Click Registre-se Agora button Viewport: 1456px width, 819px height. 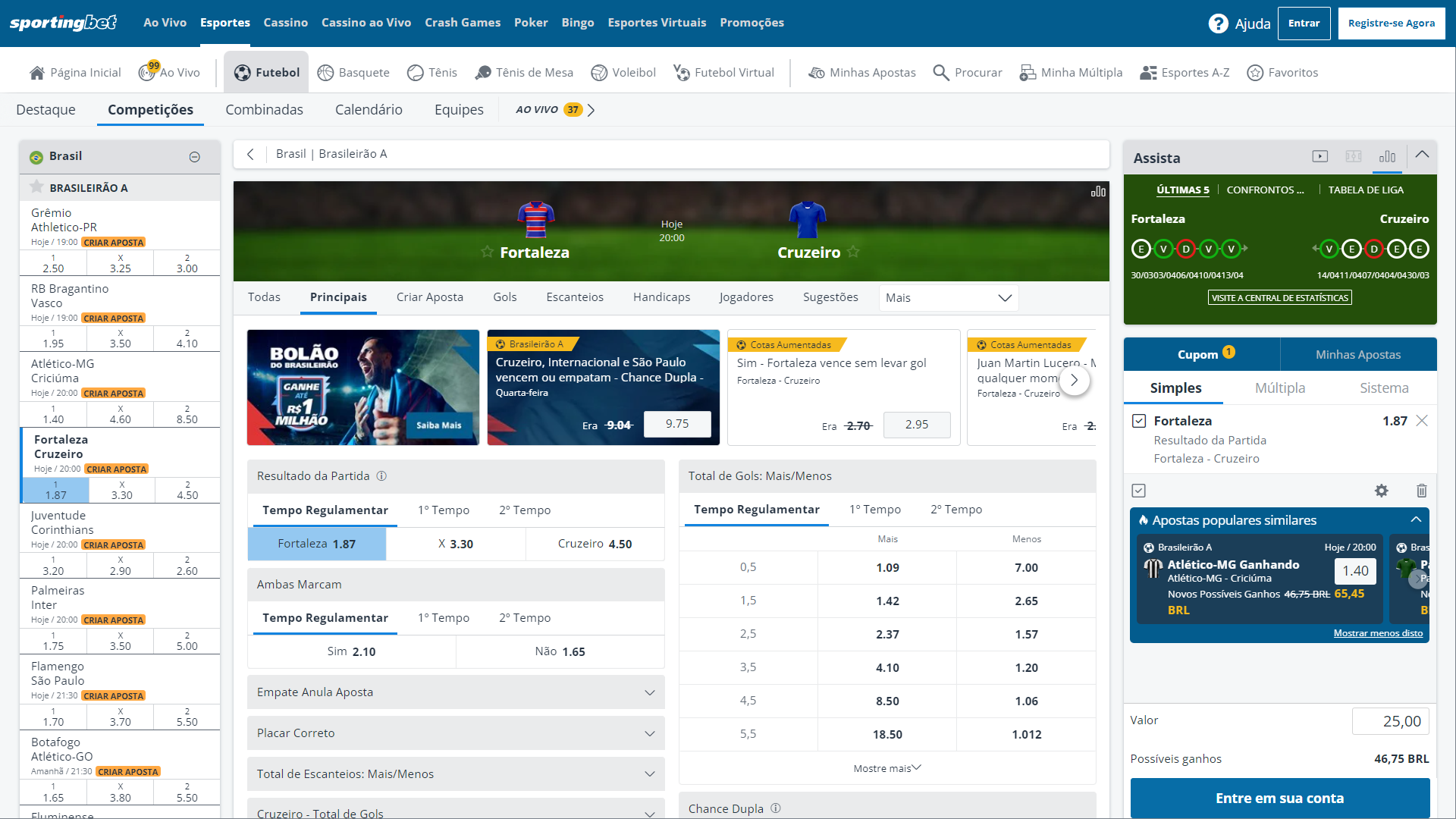(x=1392, y=24)
